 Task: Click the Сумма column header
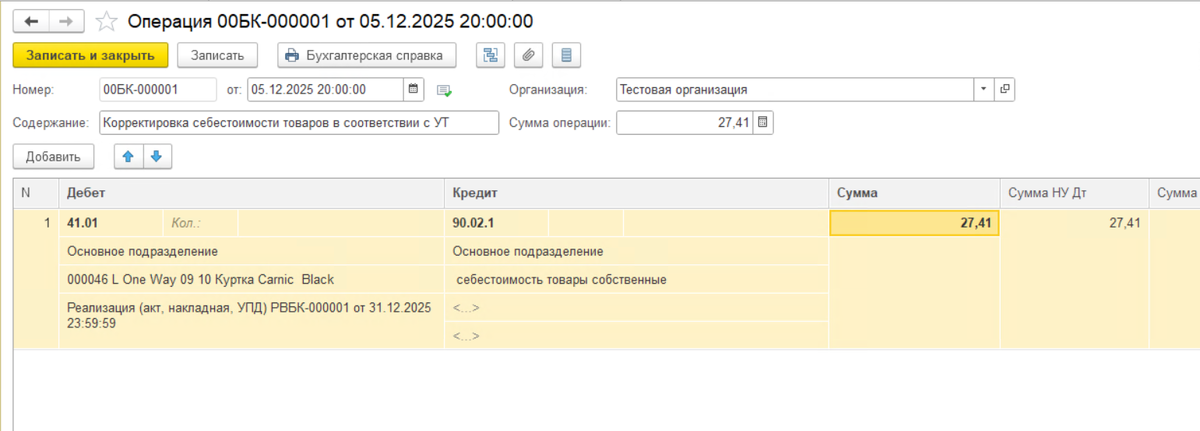tap(915, 193)
